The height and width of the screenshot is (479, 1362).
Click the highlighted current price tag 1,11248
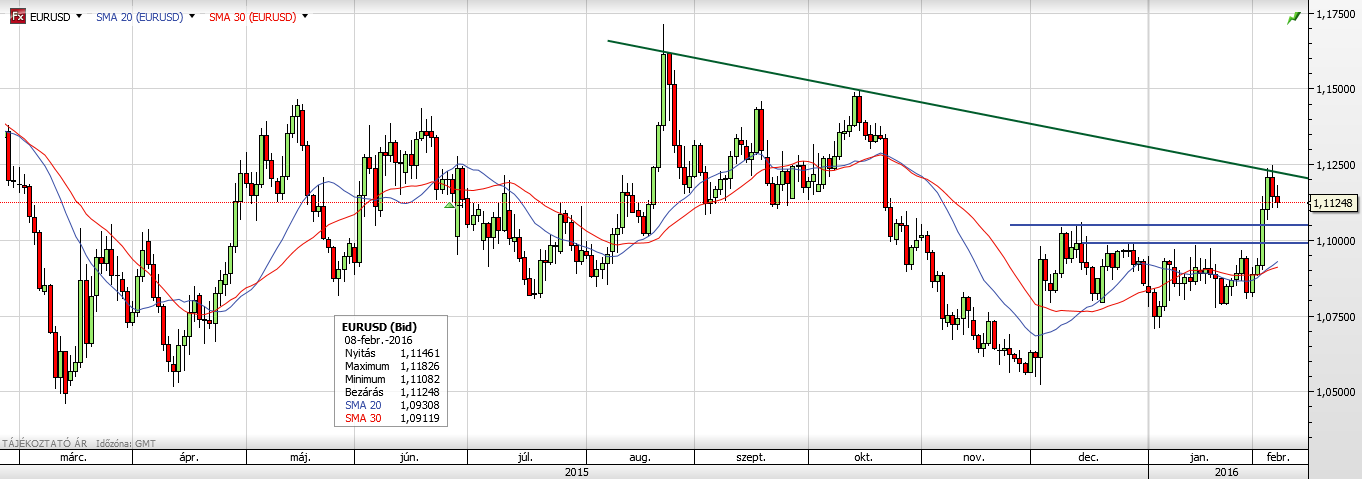[x=1335, y=203]
